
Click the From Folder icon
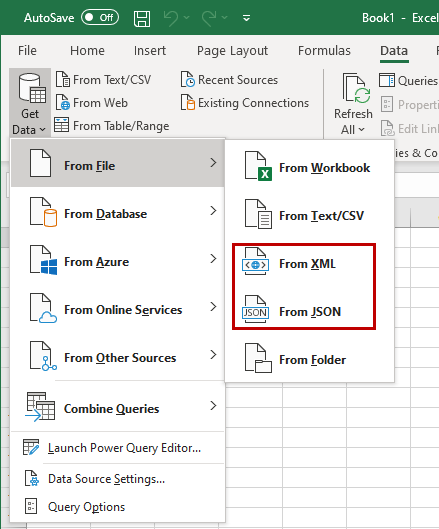[258, 358]
